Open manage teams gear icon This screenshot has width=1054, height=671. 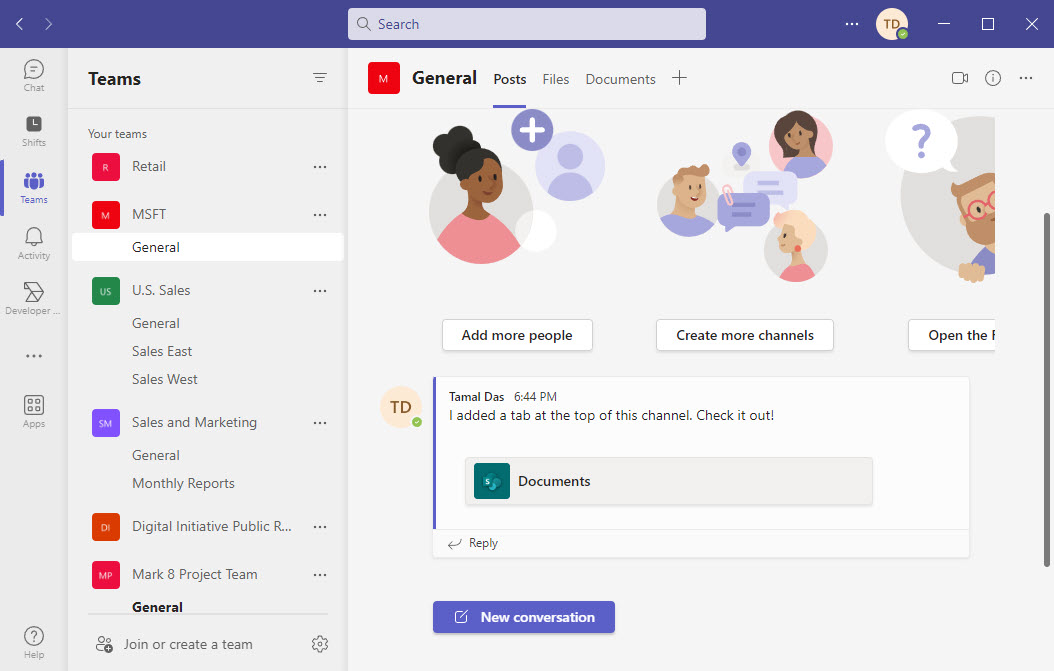tap(320, 644)
